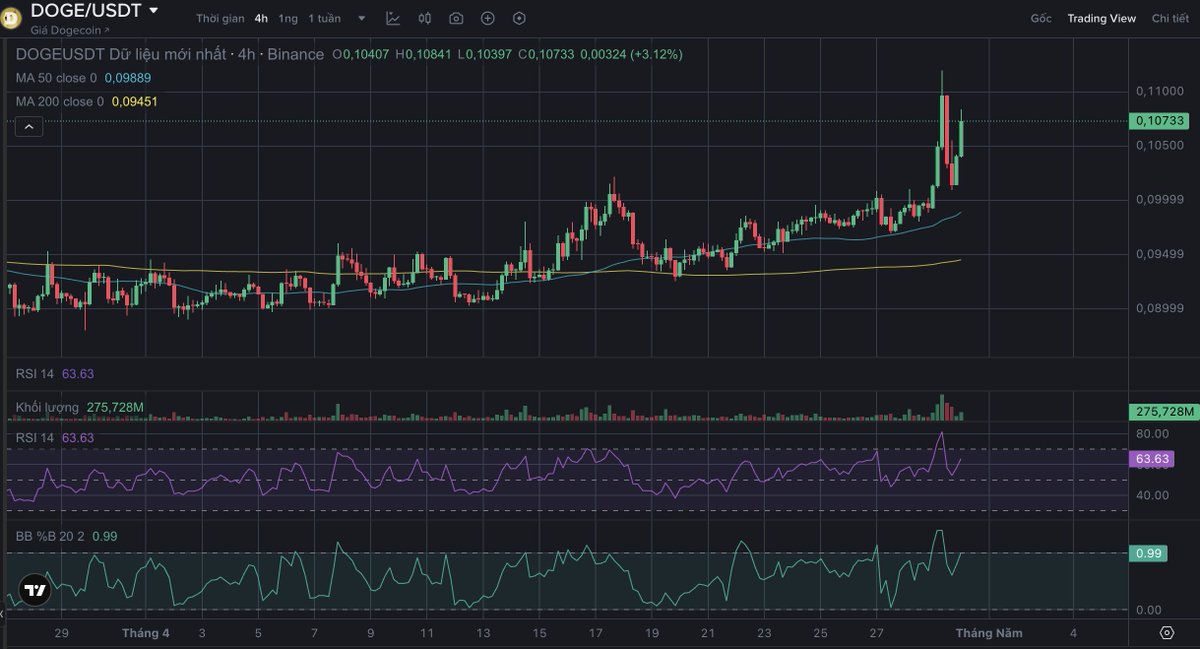The height and width of the screenshot is (649, 1200).
Task: Click the green 0,10733 price tag on scale
Action: click(1160, 121)
